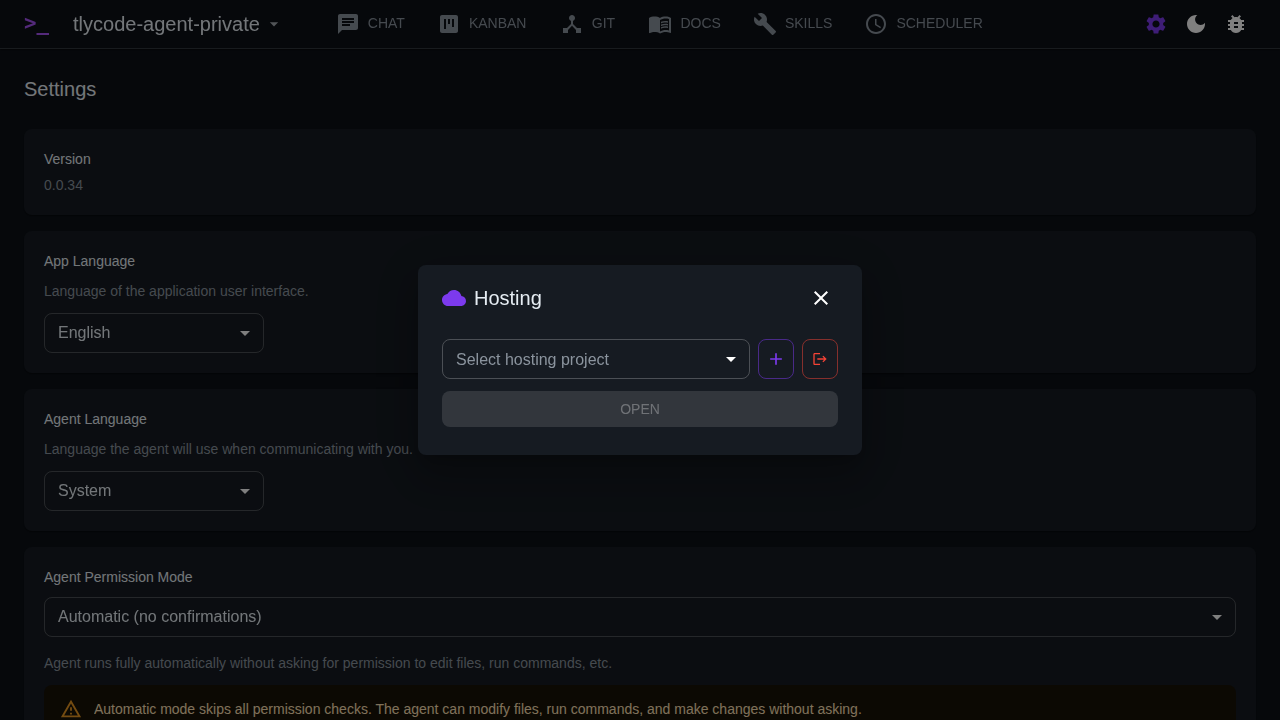Click the App Language label
Screen dimensions: 1280x720
tap(89, 261)
